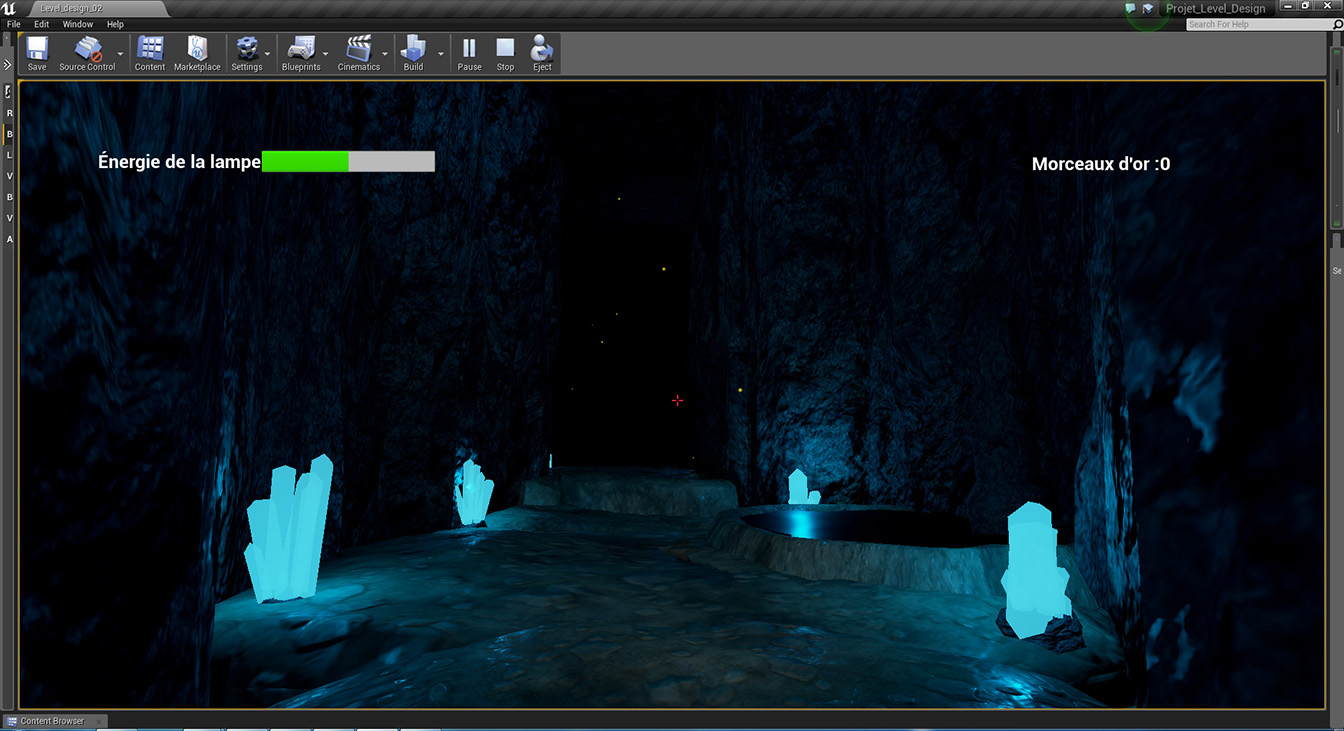1344x731 pixels.
Task: Click the Settings gear icon
Action: 246,52
